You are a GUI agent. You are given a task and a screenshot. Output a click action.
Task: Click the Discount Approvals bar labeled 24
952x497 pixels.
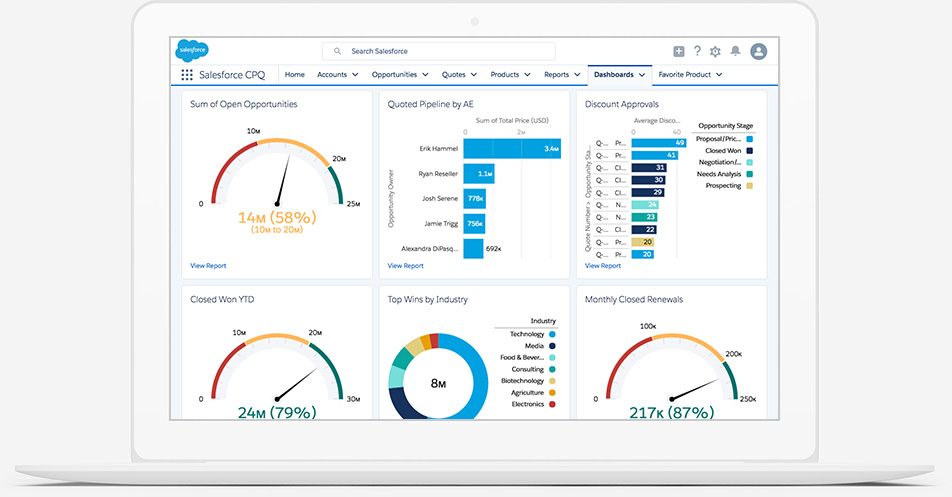(x=645, y=205)
